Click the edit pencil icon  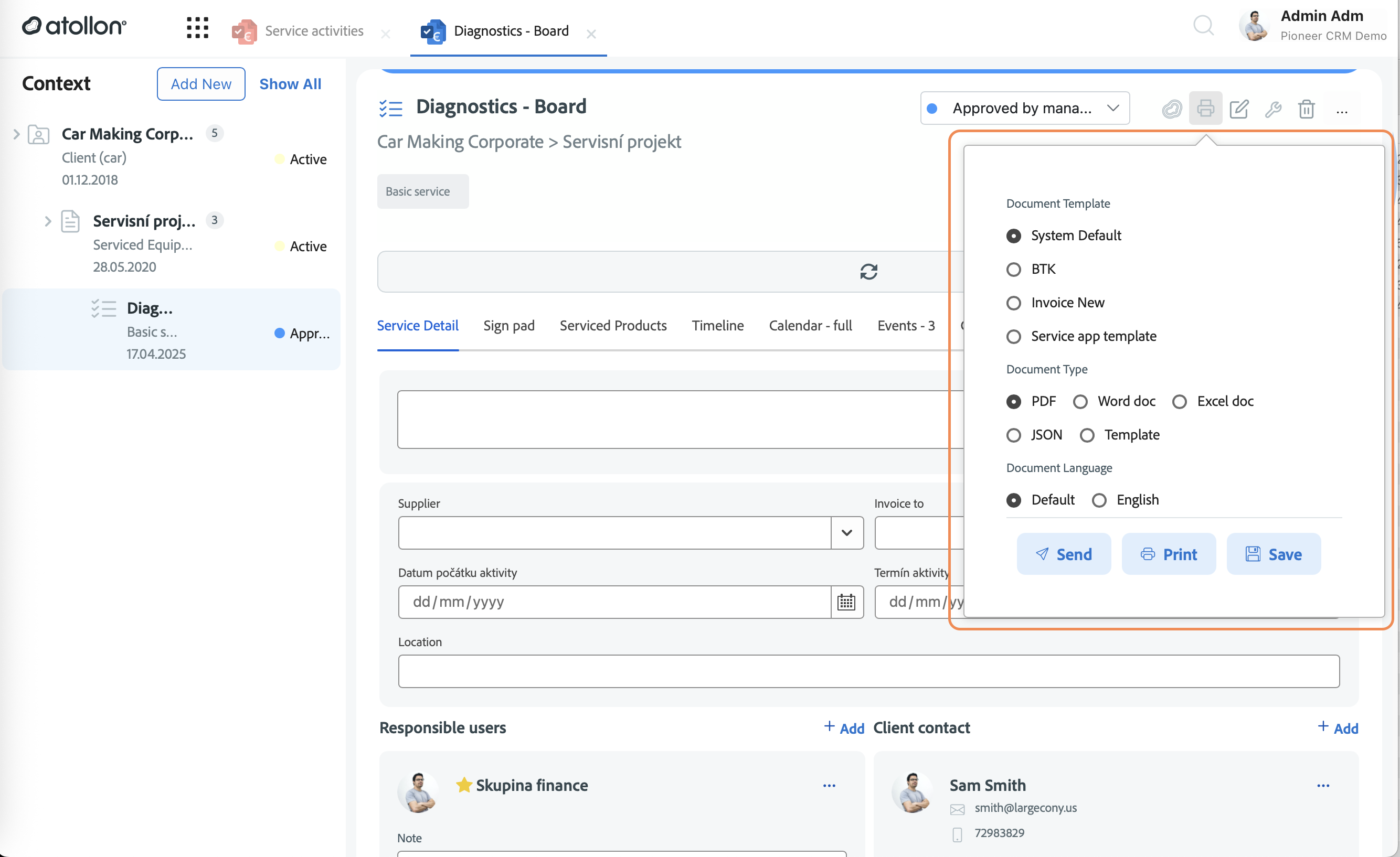[x=1238, y=108]
